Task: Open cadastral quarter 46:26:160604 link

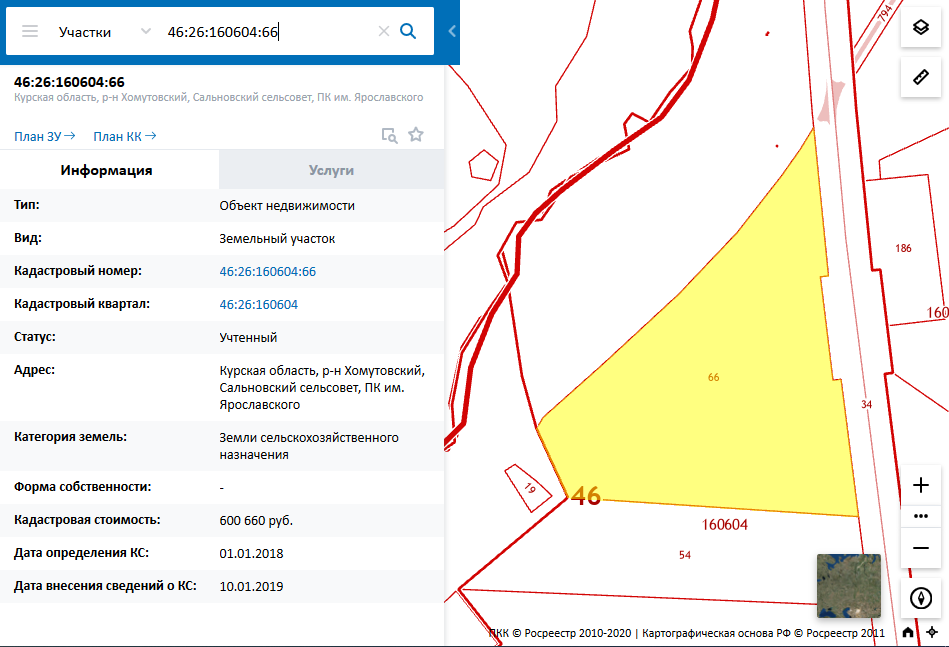Action: [x=259, y=304]
